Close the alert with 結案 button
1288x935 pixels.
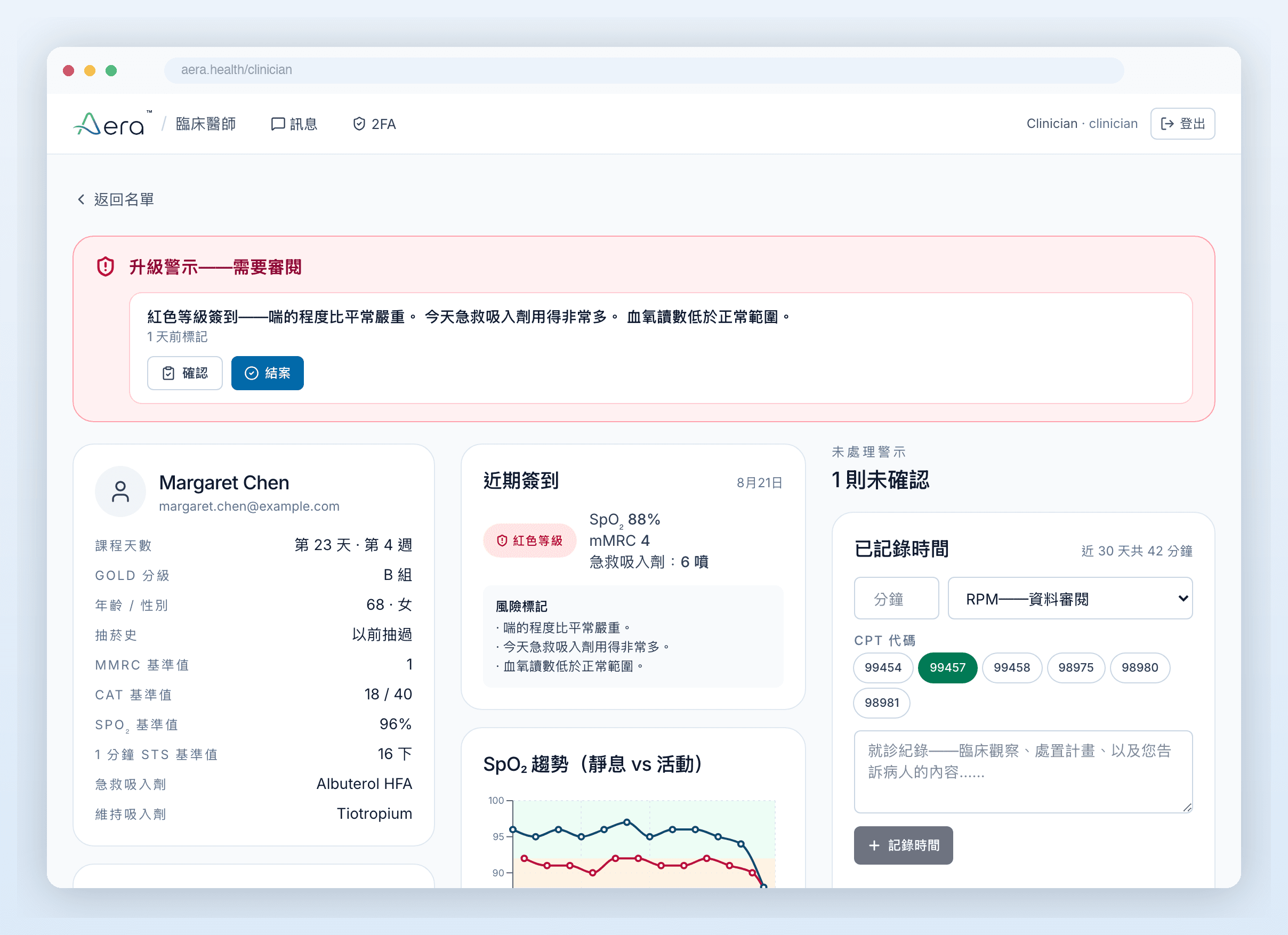(x=268, y=373)
